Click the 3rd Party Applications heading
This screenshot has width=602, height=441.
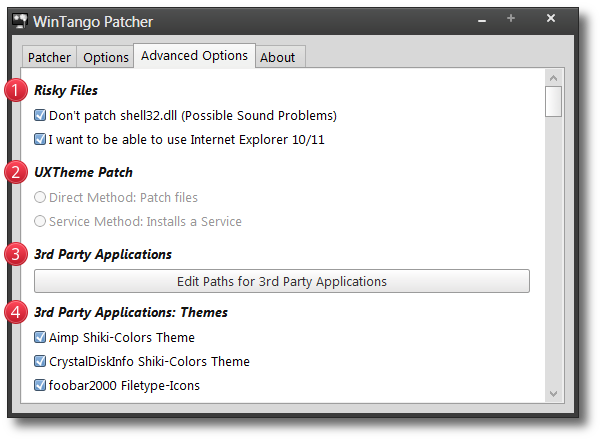point(103,254)
